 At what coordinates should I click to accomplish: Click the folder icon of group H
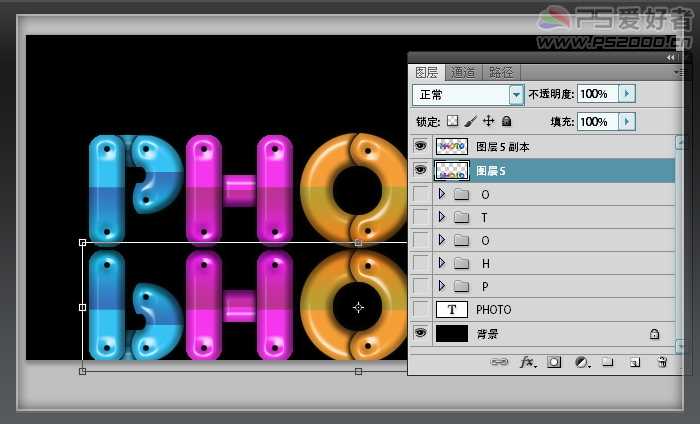coord(462,263)
